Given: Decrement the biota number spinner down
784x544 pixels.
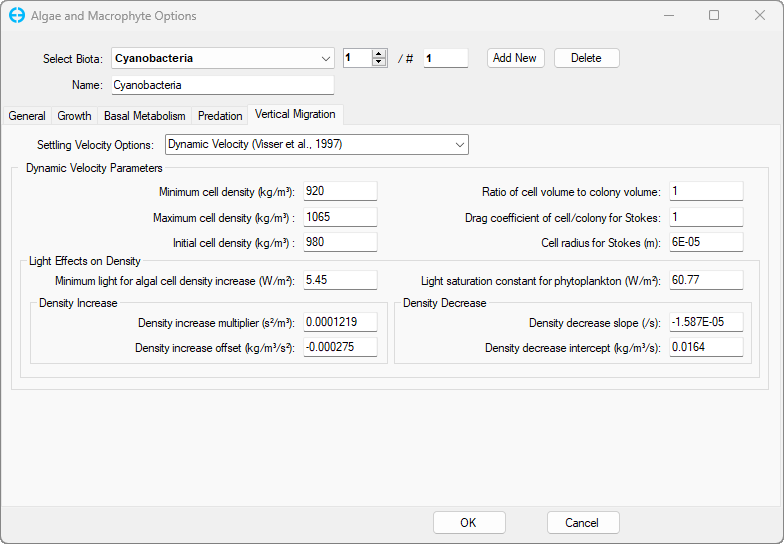Looking at the screenshot, I should [379, 63].
